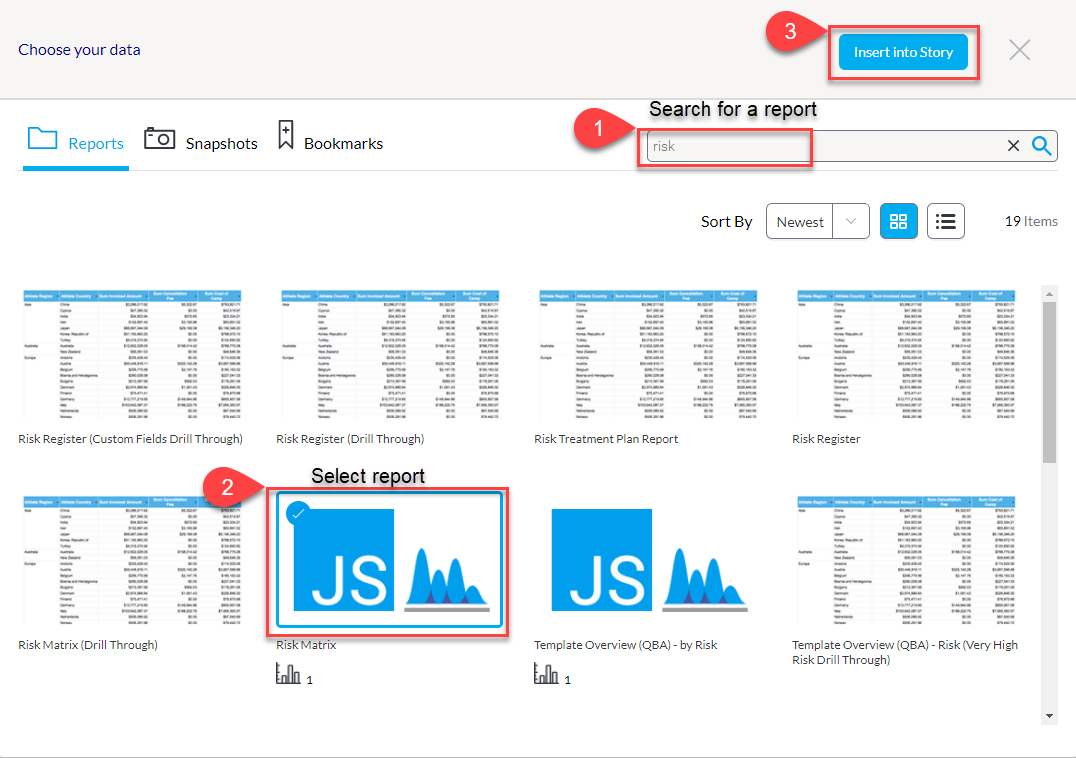Select the Reports tab

tap(76, 142)
